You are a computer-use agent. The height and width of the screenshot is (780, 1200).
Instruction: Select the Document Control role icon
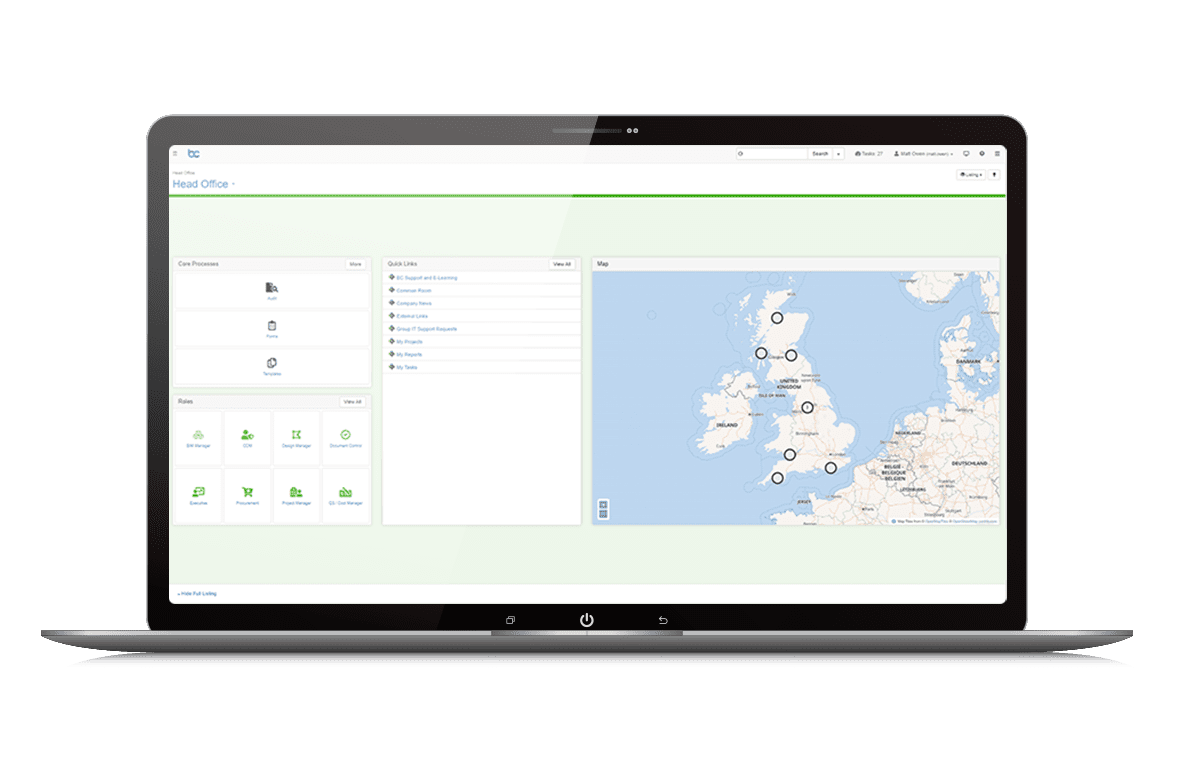(x=345, y=435)
